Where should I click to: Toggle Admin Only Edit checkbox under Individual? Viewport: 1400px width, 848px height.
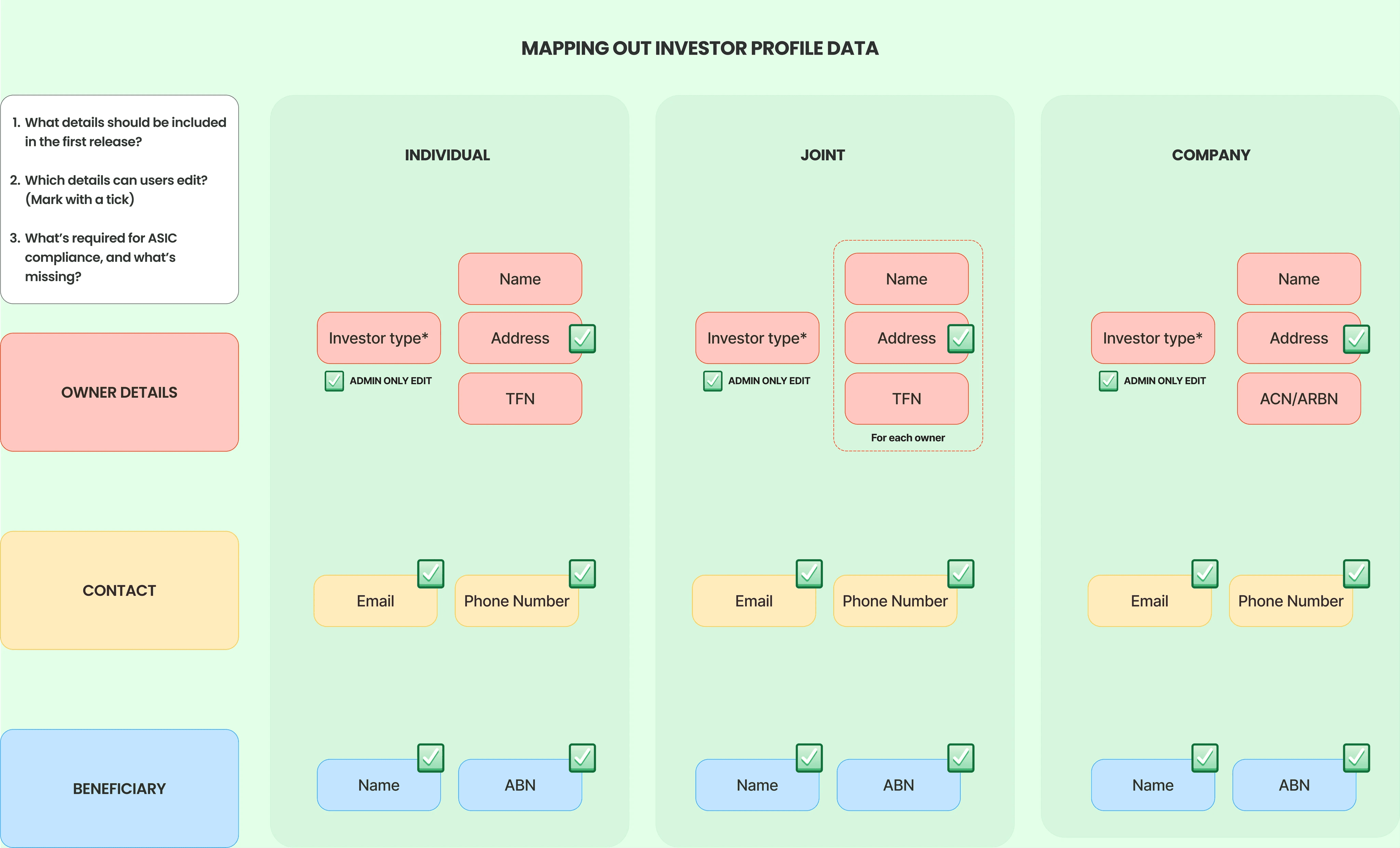[x=334, y=381]
